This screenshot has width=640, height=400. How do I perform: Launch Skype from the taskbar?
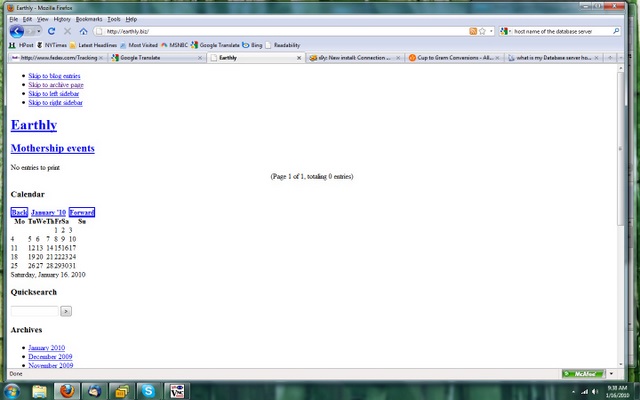point(148,391)
